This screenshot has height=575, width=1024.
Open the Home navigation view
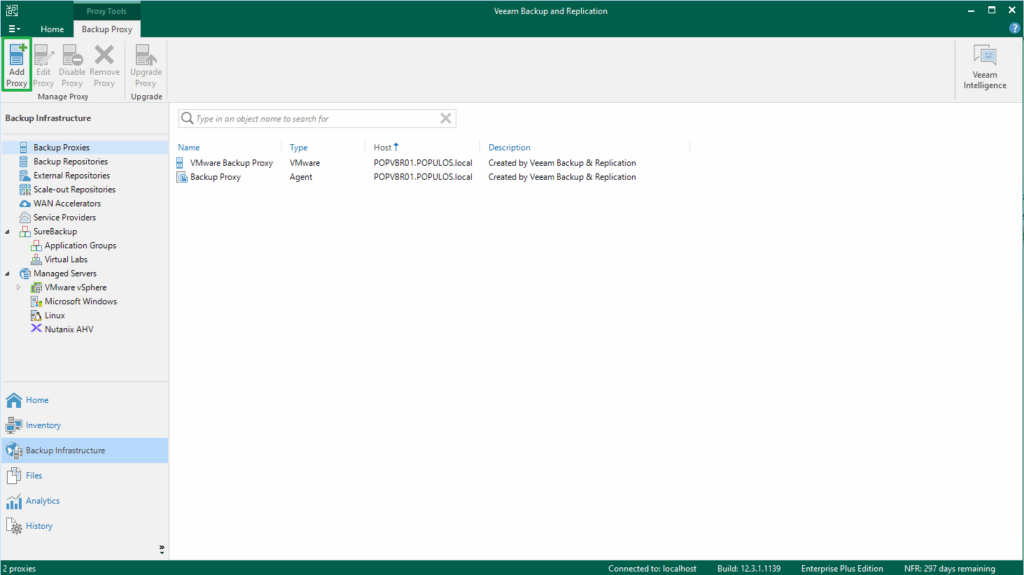85,400
